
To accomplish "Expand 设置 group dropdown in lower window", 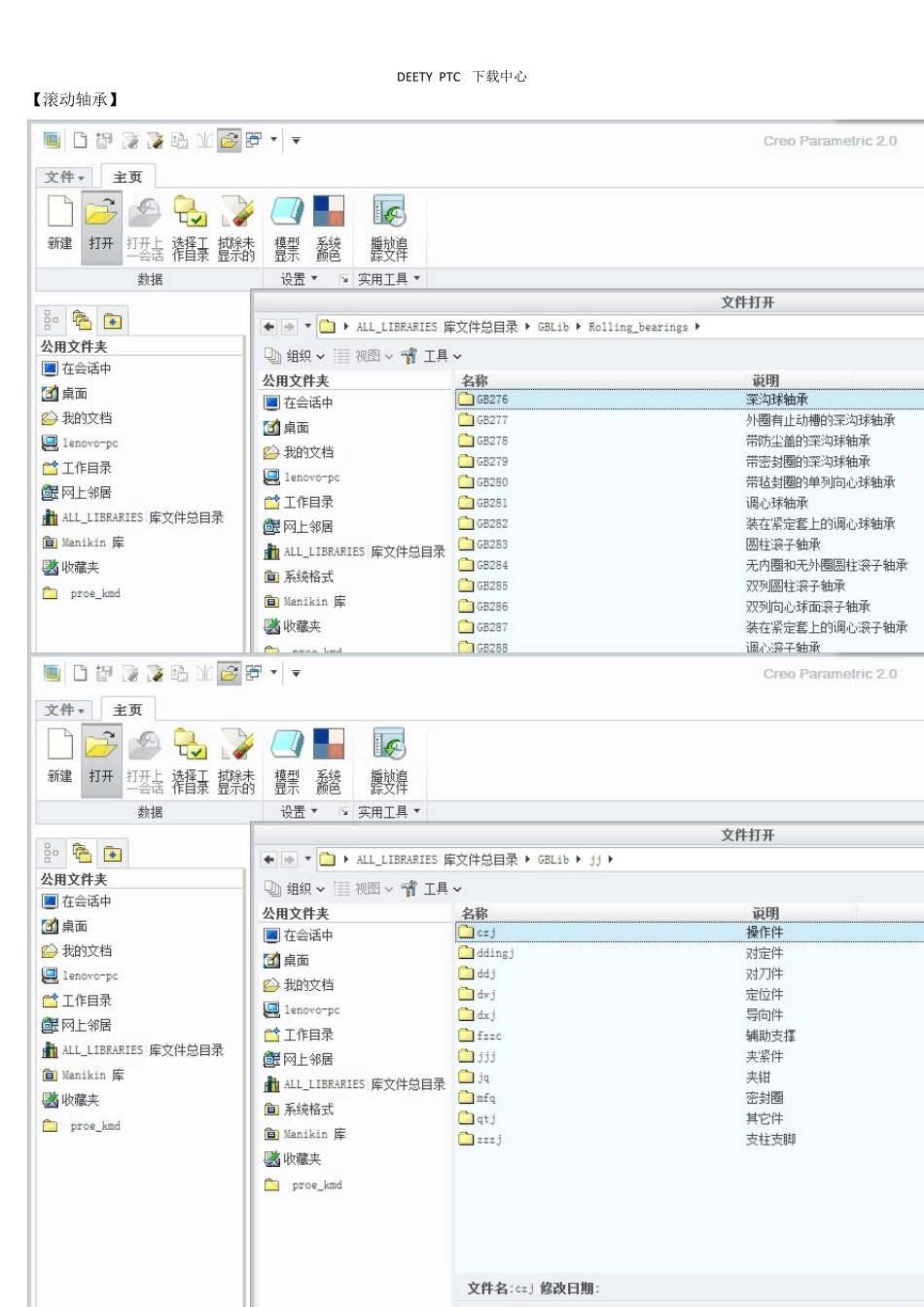I will pyautogui.click(x=300, y=812).
